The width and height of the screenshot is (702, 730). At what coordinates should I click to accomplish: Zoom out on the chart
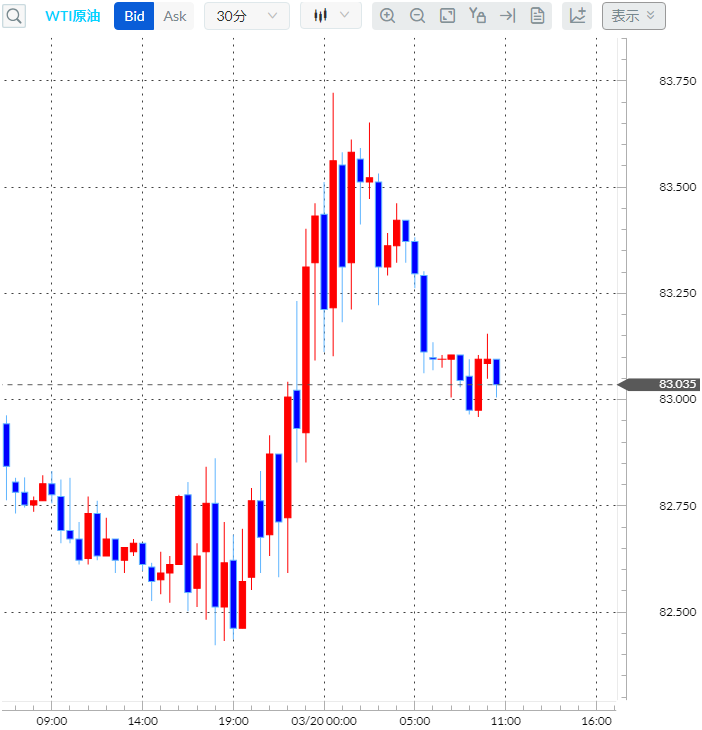tap(417, 16)
